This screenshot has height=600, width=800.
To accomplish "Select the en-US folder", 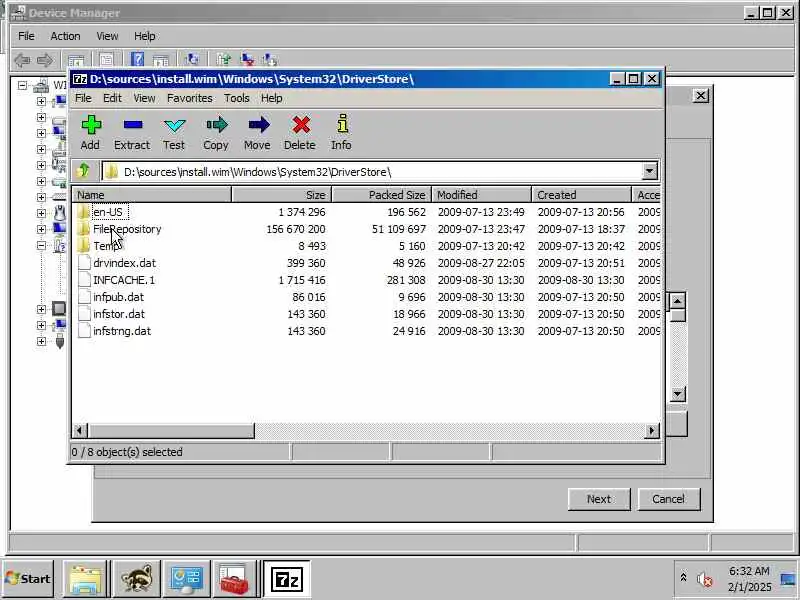I will pos(108,212).
